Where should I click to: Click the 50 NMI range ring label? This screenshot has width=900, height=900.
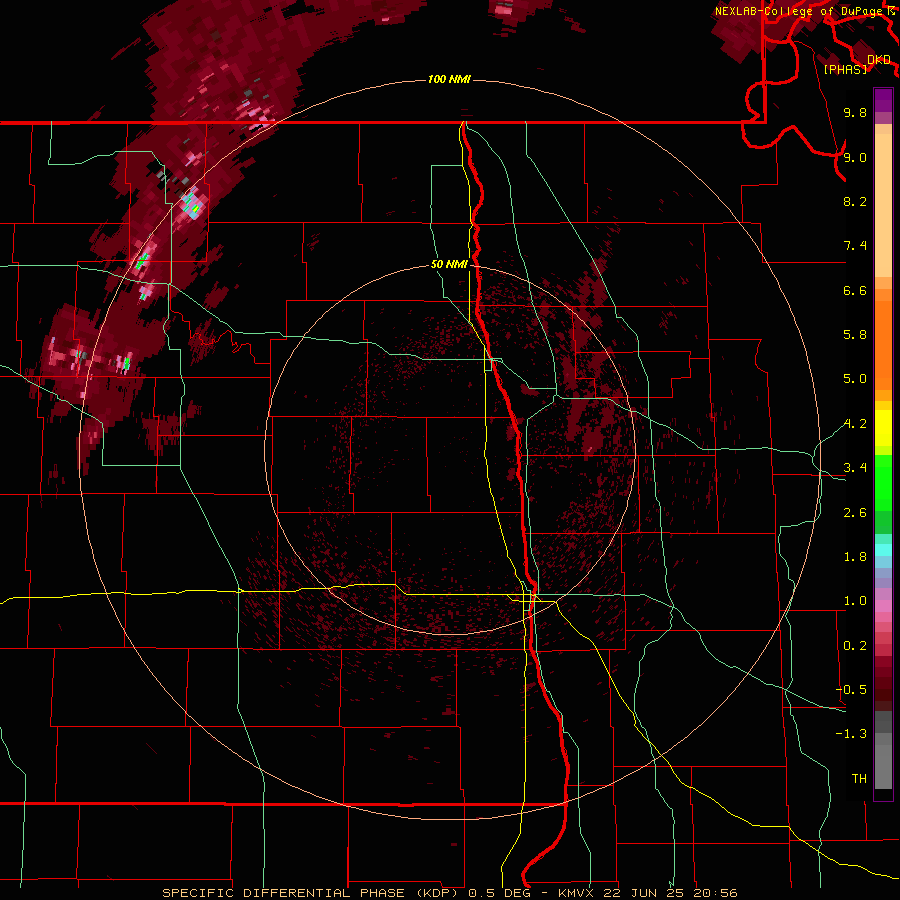449,264
